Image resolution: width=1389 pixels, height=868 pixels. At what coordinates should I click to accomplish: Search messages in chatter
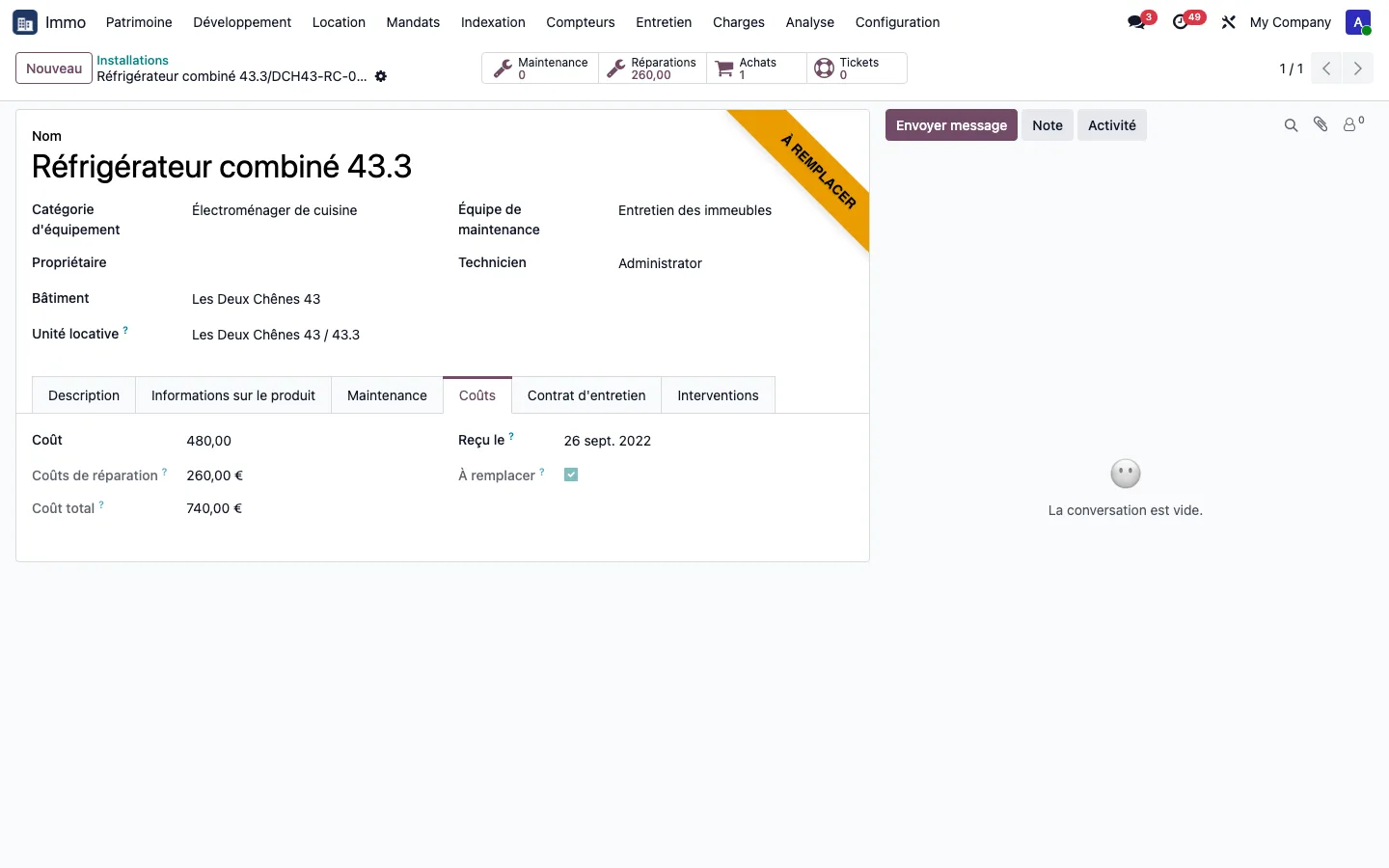[1291, 125]
